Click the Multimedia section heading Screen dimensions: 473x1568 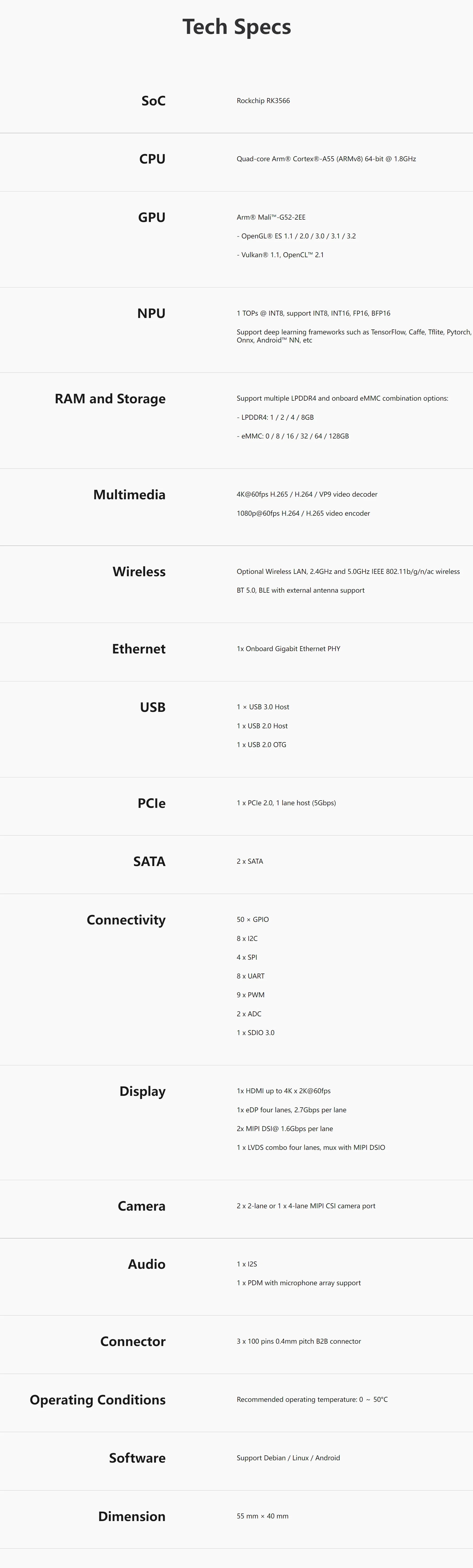(x=129, y=495)
